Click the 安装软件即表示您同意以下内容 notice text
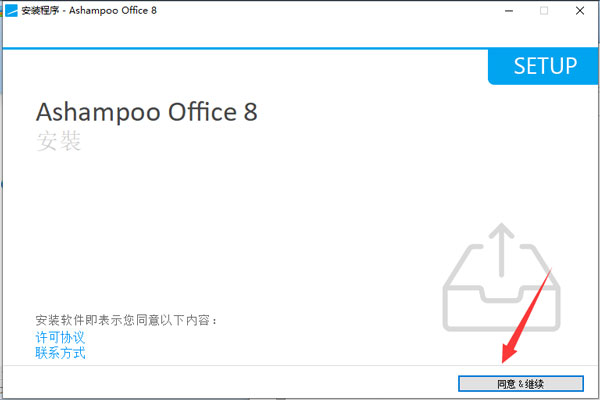This screenshot has height=400, width=600. click(x=126, y=320)
